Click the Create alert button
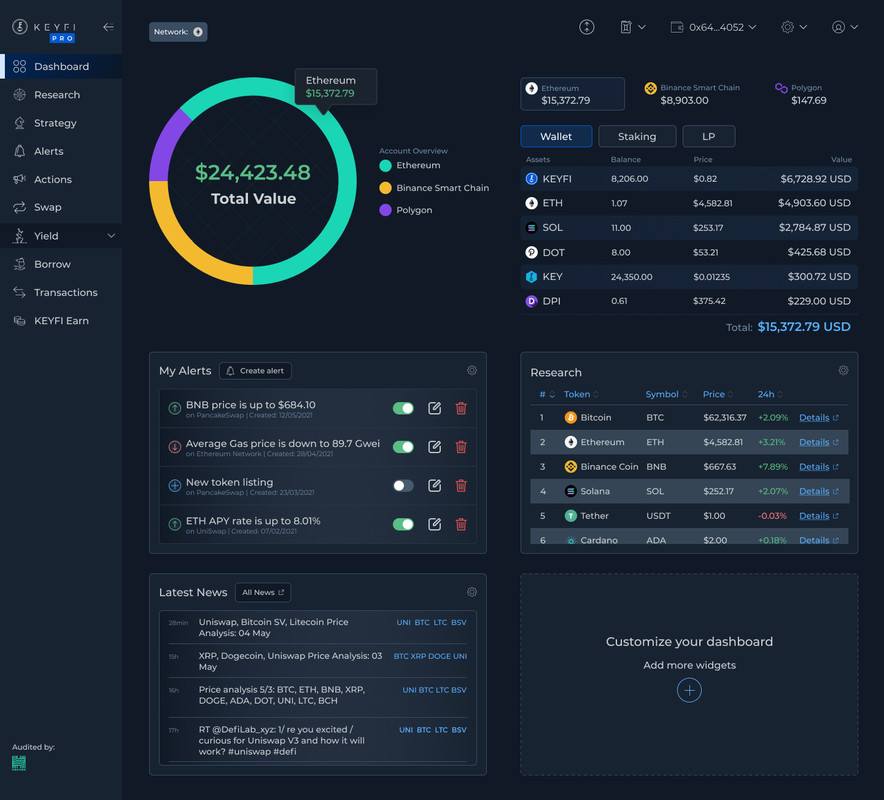The image size is (884, 800). (x=255, y=370)
